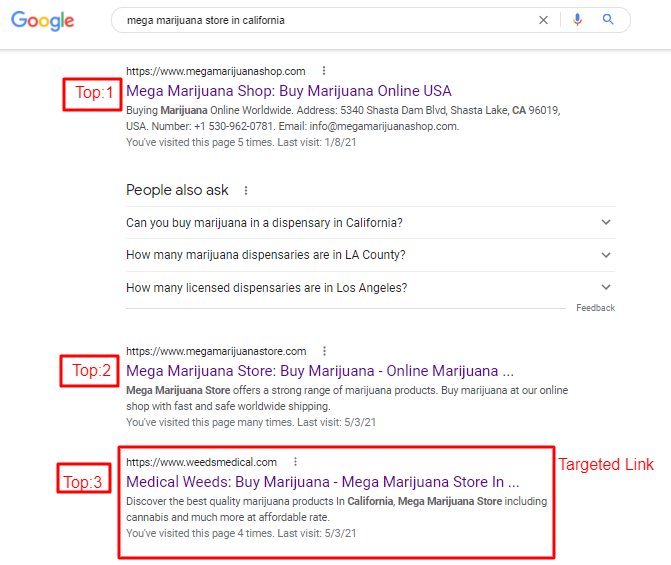Open the Mega Marijuana Store result link
The height and width of the screenshot is (565, 671).
coord(320,371)
